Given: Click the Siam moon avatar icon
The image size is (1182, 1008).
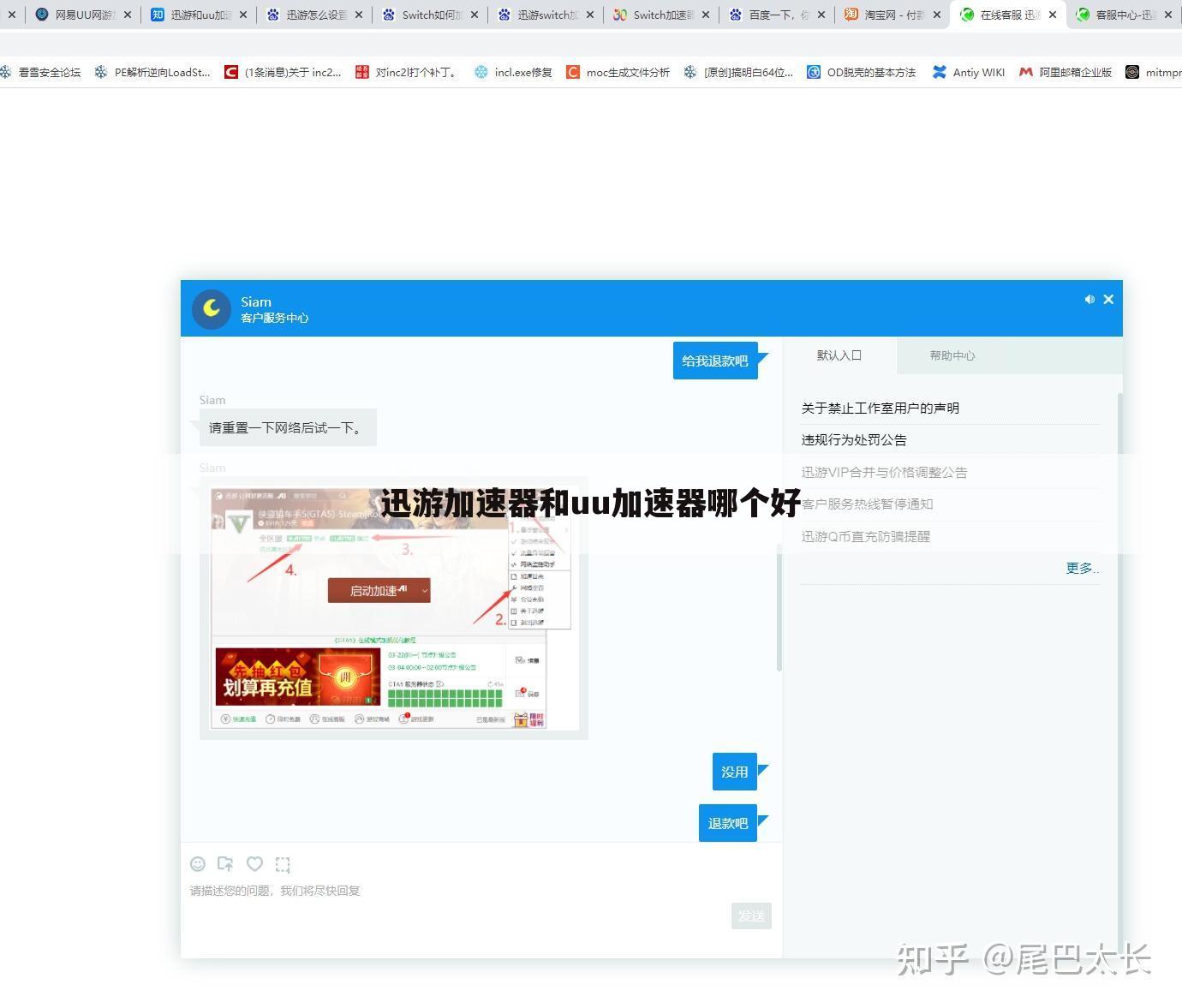Looking at the screenshot, I should [212, 309].
